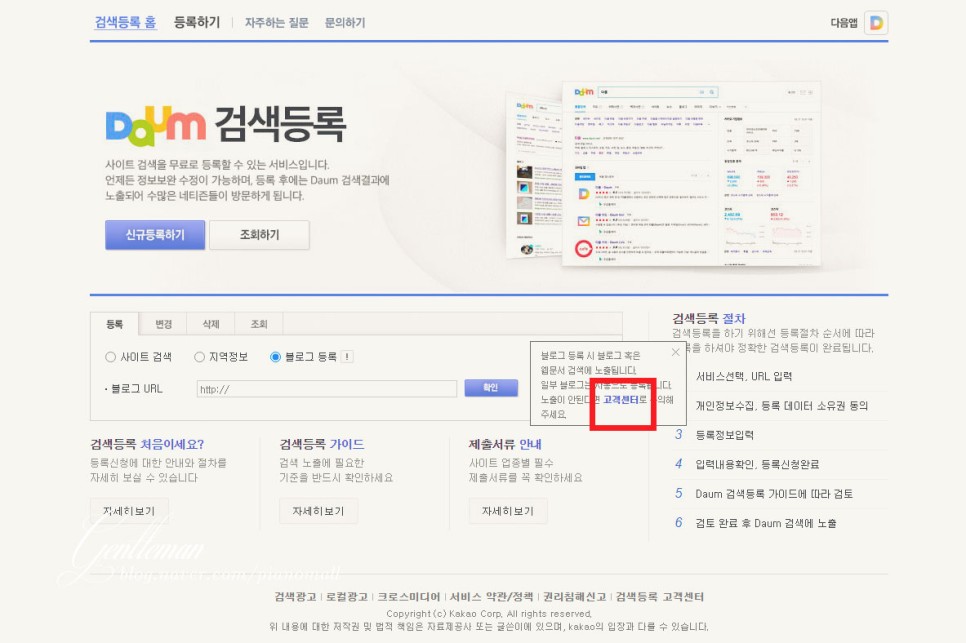Click the blue 확인 button
The image size is (966, 643).
coord(491,387)
